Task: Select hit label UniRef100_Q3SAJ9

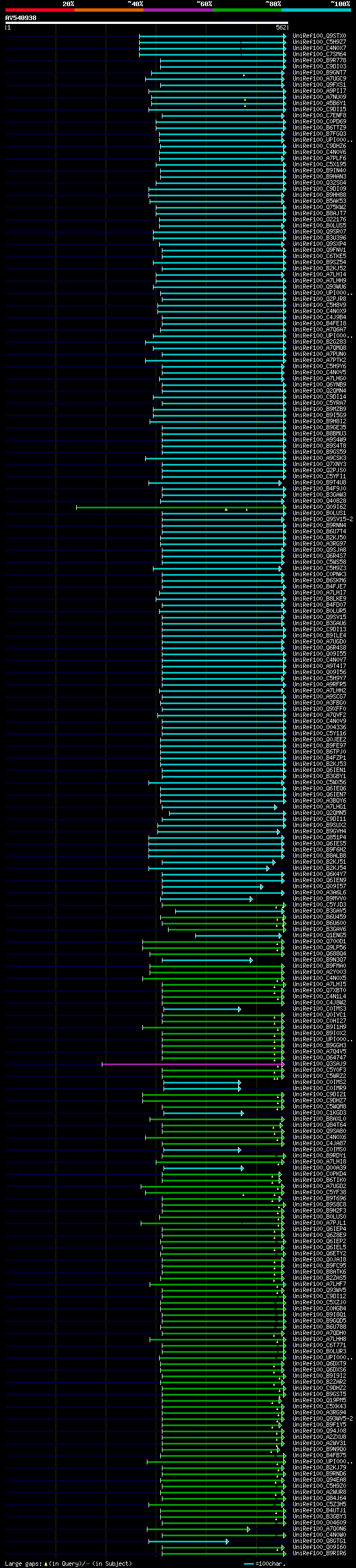Action: (x=319, y=1064)
